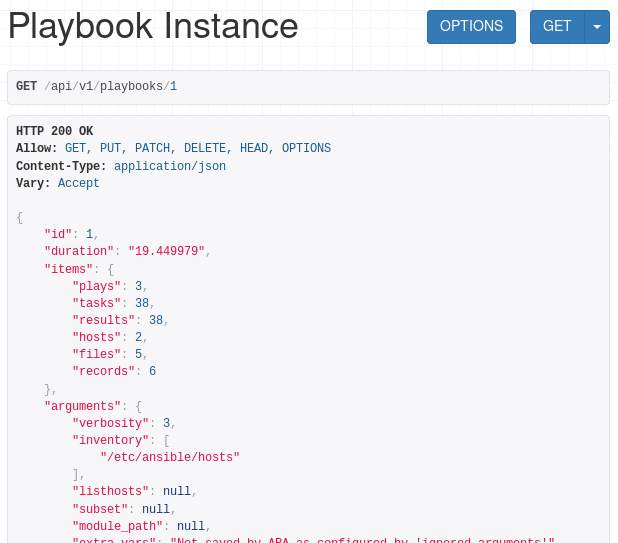Select the Content-Type application/json value
This screenshot has height=543, width=618.
click(x=169, y=166)
